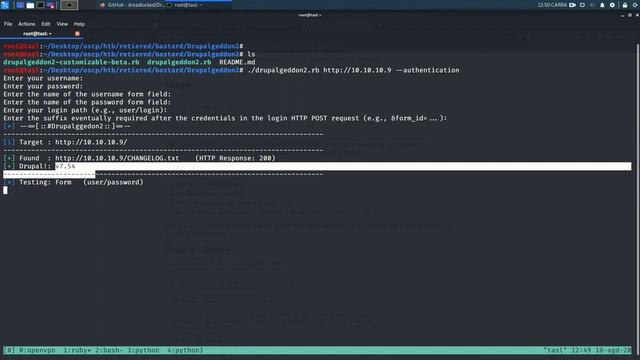This screenshot has width=640, height=360.
Task: Open the notifications bell icon
Action: tap(602, 5)
